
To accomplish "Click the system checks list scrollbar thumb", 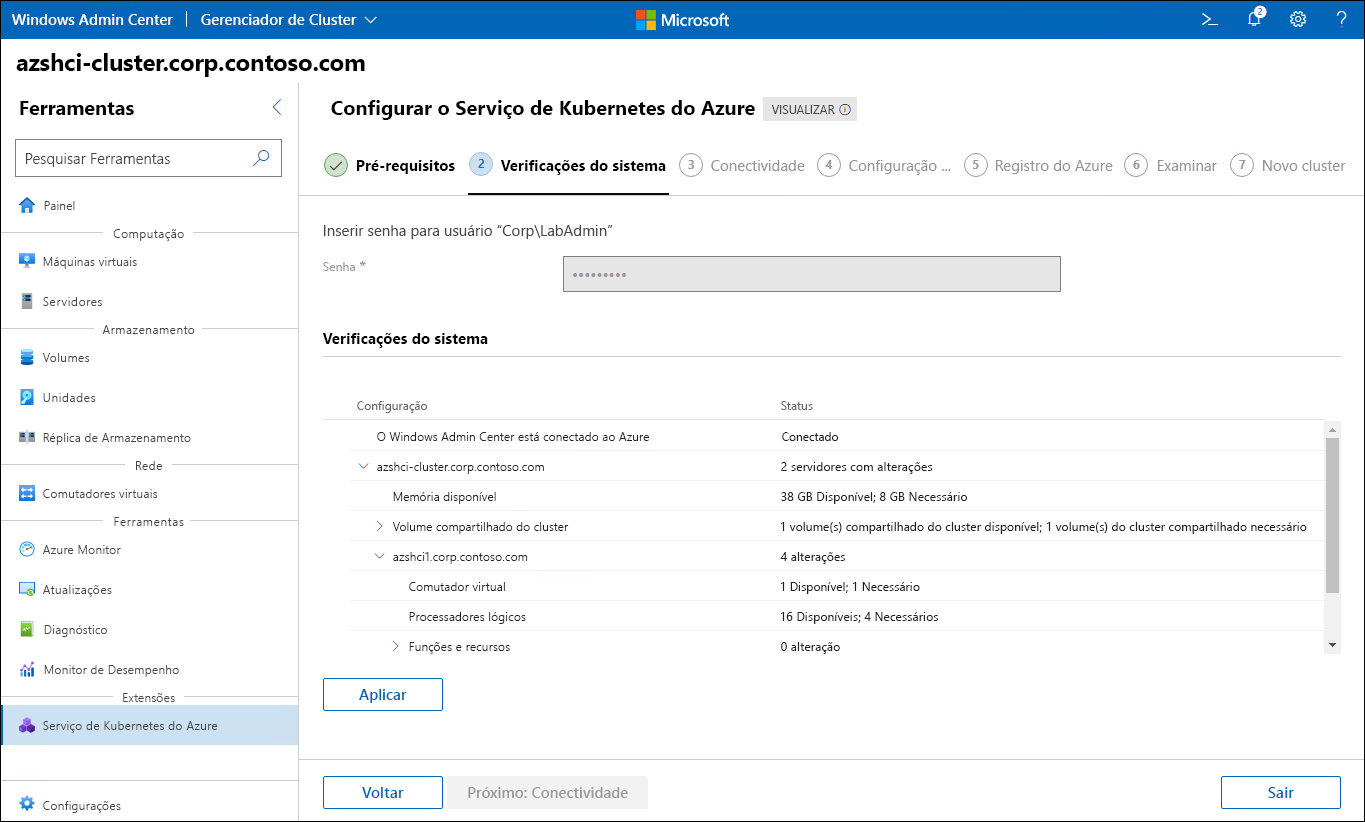I will point(1332,515).
